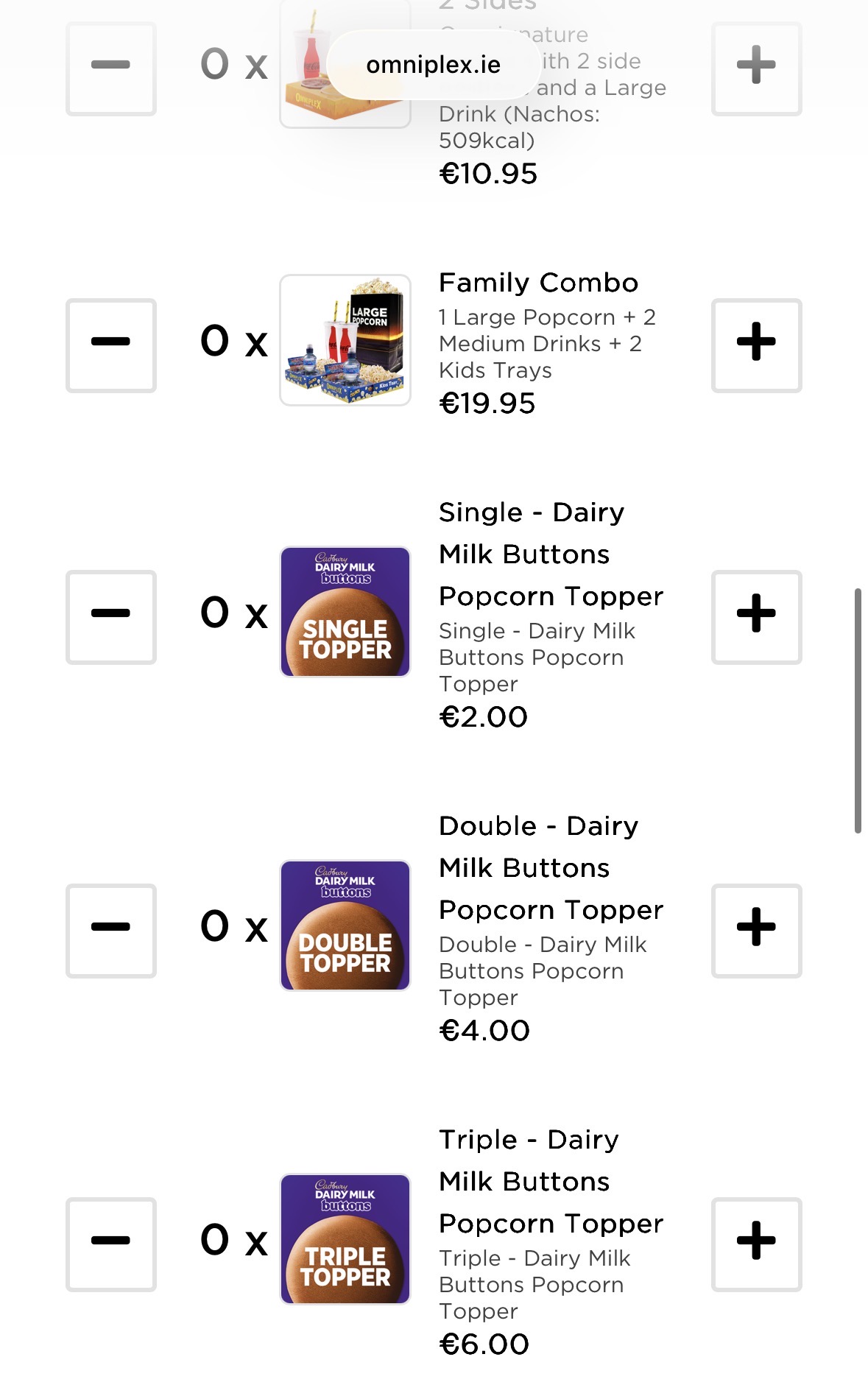Open the Family Combo product image
This screenshot has height=1396, width=868.
tap(345, 340)
